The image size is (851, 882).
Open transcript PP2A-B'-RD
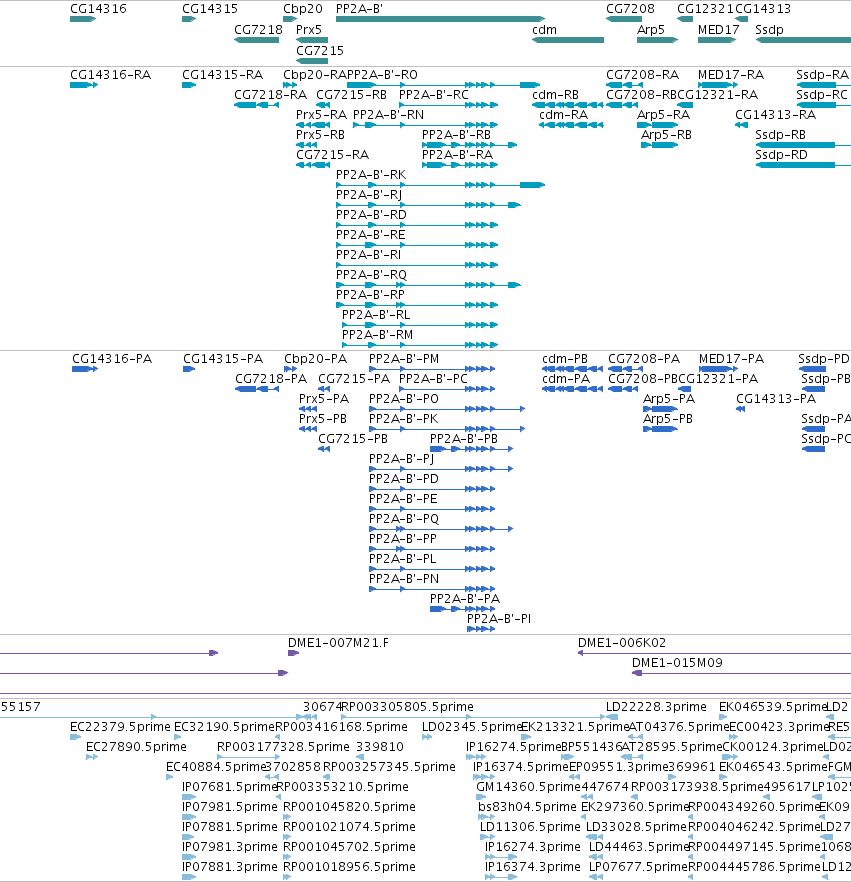tap(417, 225)
